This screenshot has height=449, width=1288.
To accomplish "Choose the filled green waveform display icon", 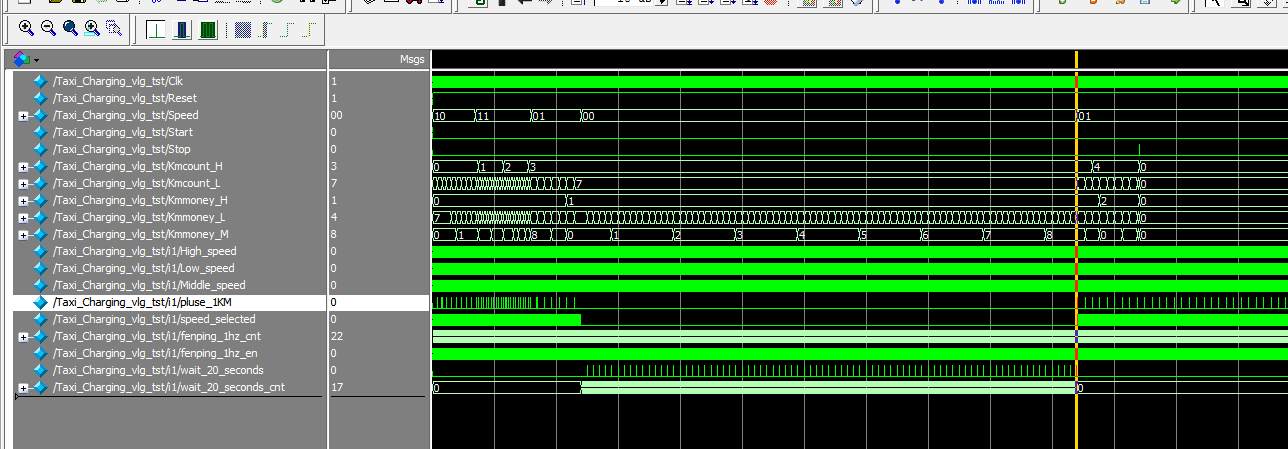I will [x=208, y=30].
